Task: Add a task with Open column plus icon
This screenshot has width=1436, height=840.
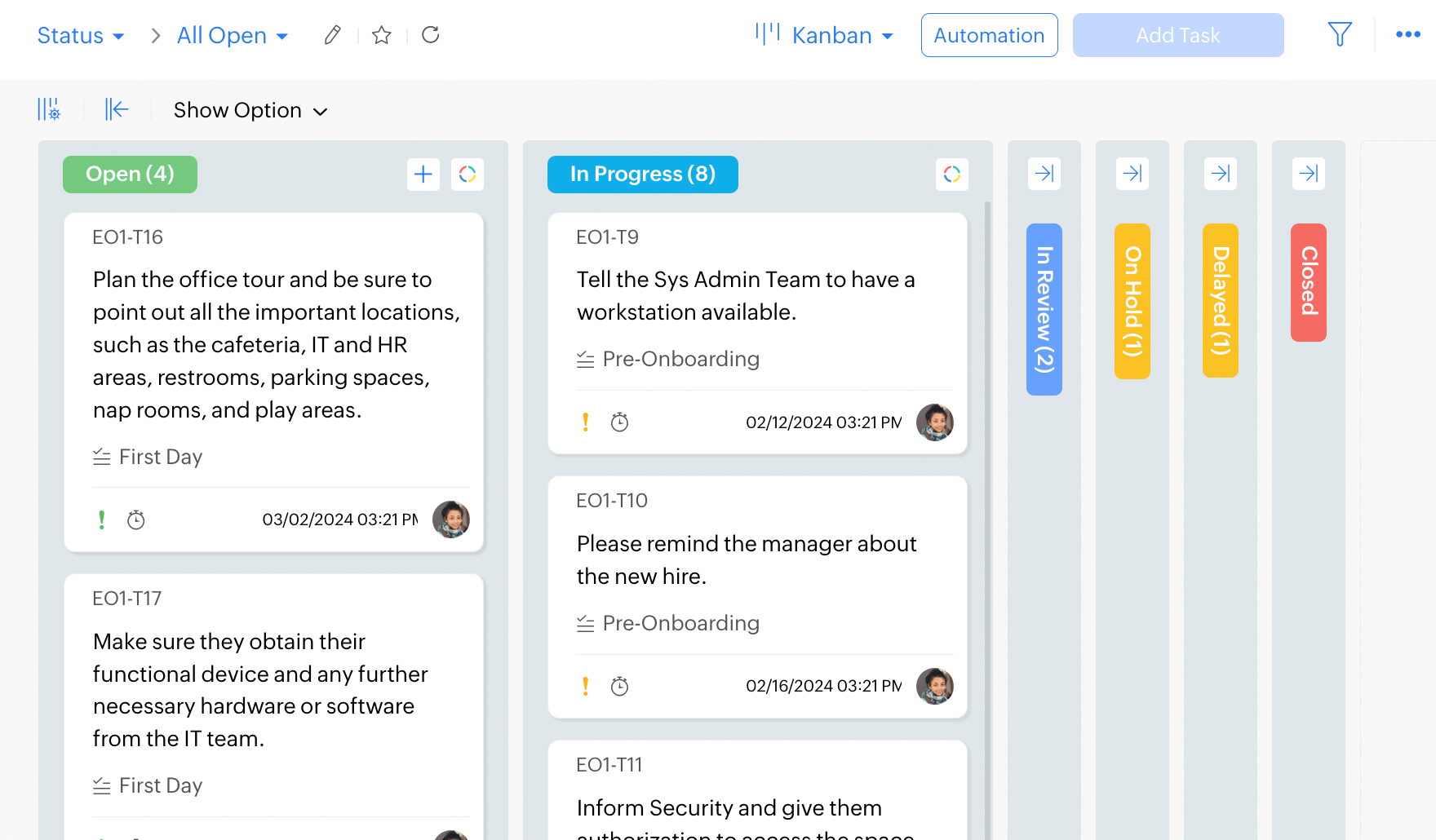Action: (423, 175)
